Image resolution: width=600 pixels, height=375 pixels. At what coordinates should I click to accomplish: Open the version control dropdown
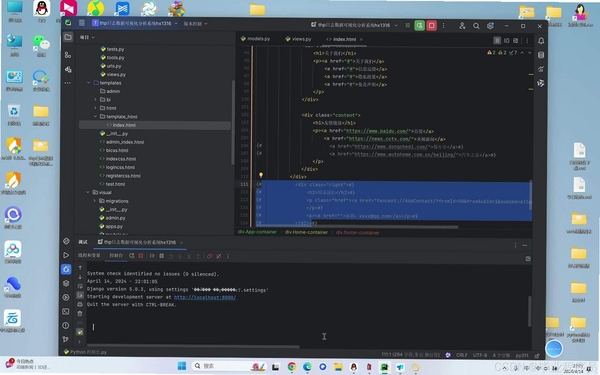pyautogui.click(x=196, y=24)
